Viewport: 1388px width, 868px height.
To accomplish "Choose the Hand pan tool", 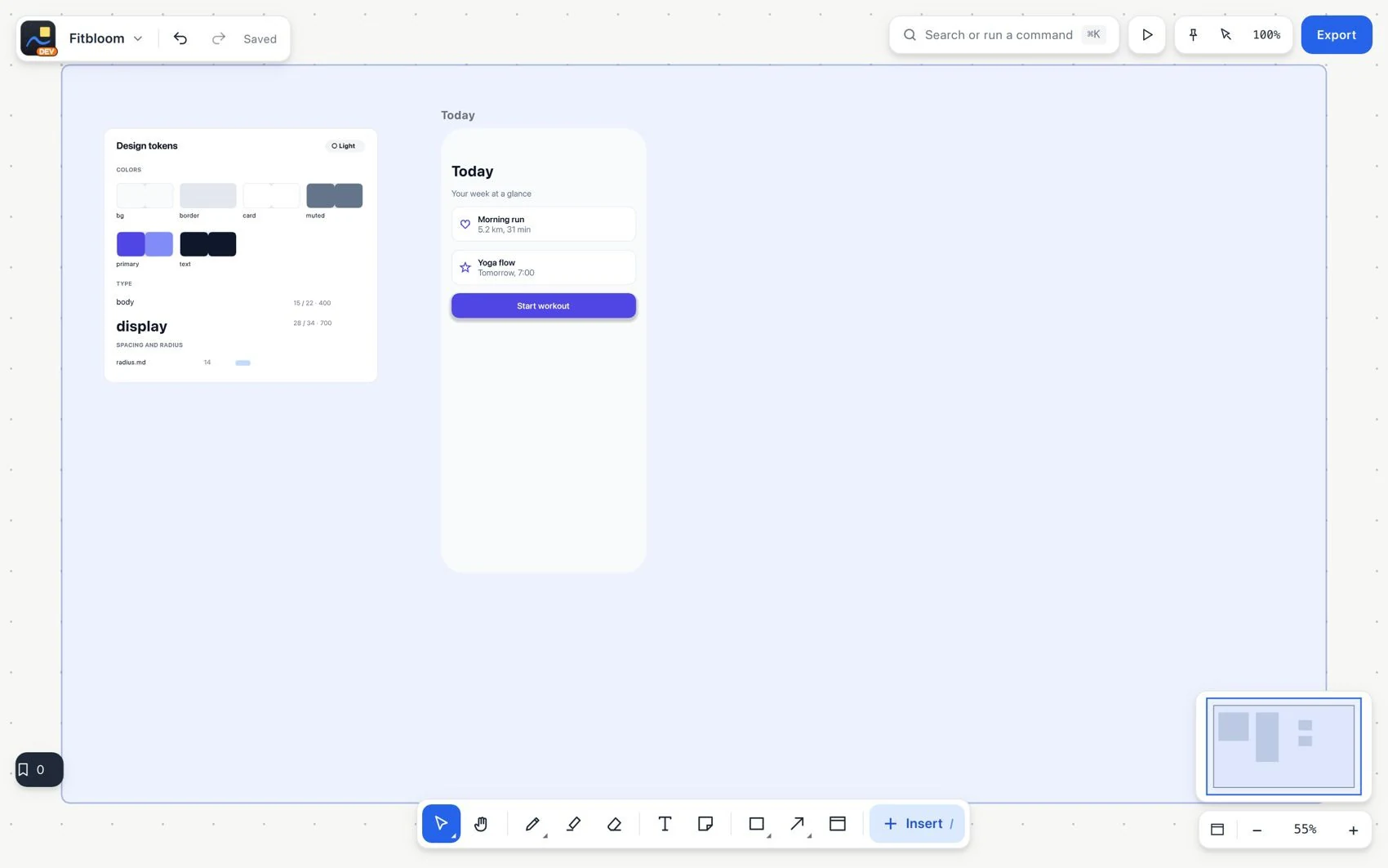I will pyautogui.click(x=481, y=824).
